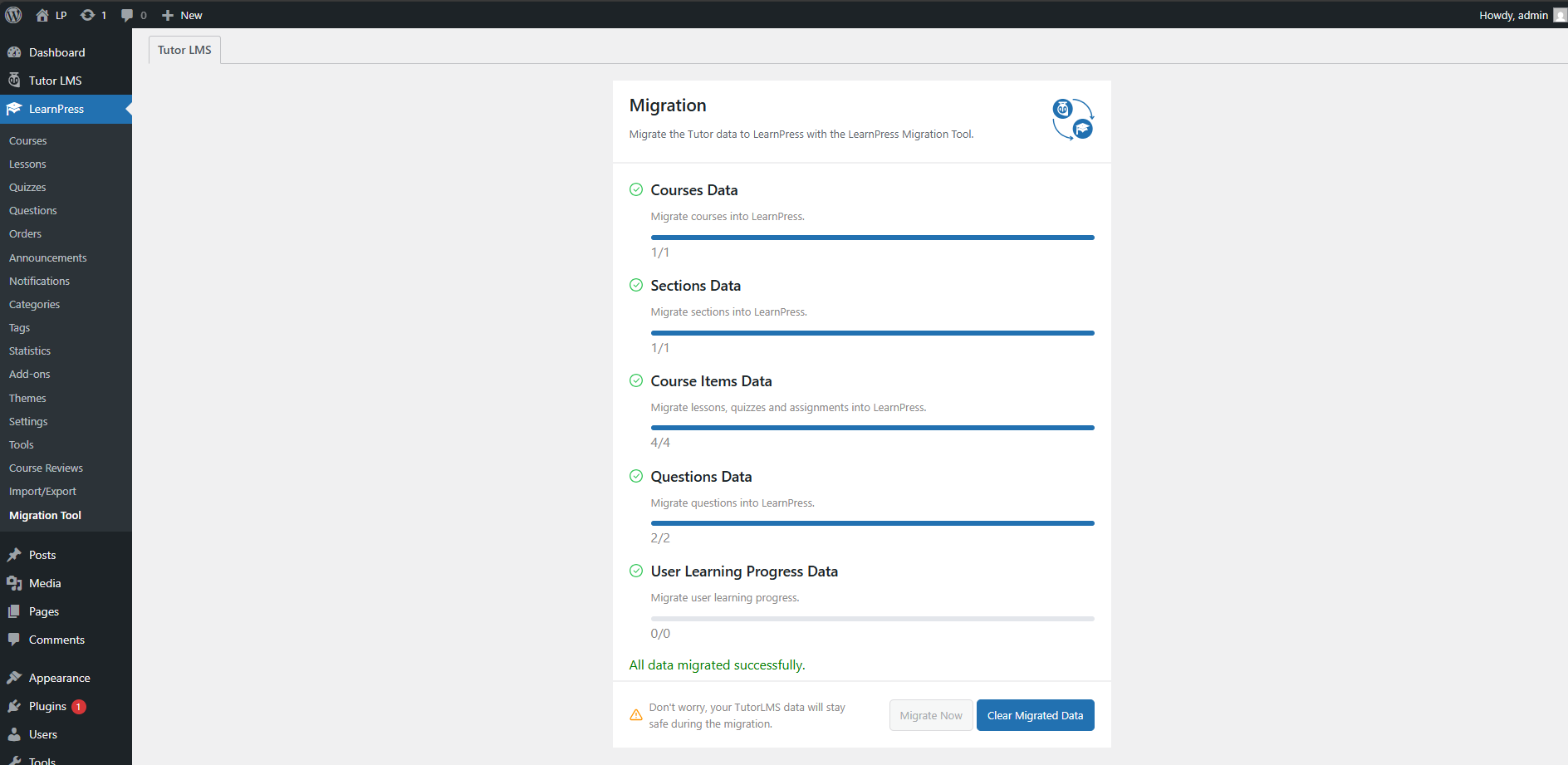Open the Media library icon
The image size is (1568, 765).
[15, 582]
